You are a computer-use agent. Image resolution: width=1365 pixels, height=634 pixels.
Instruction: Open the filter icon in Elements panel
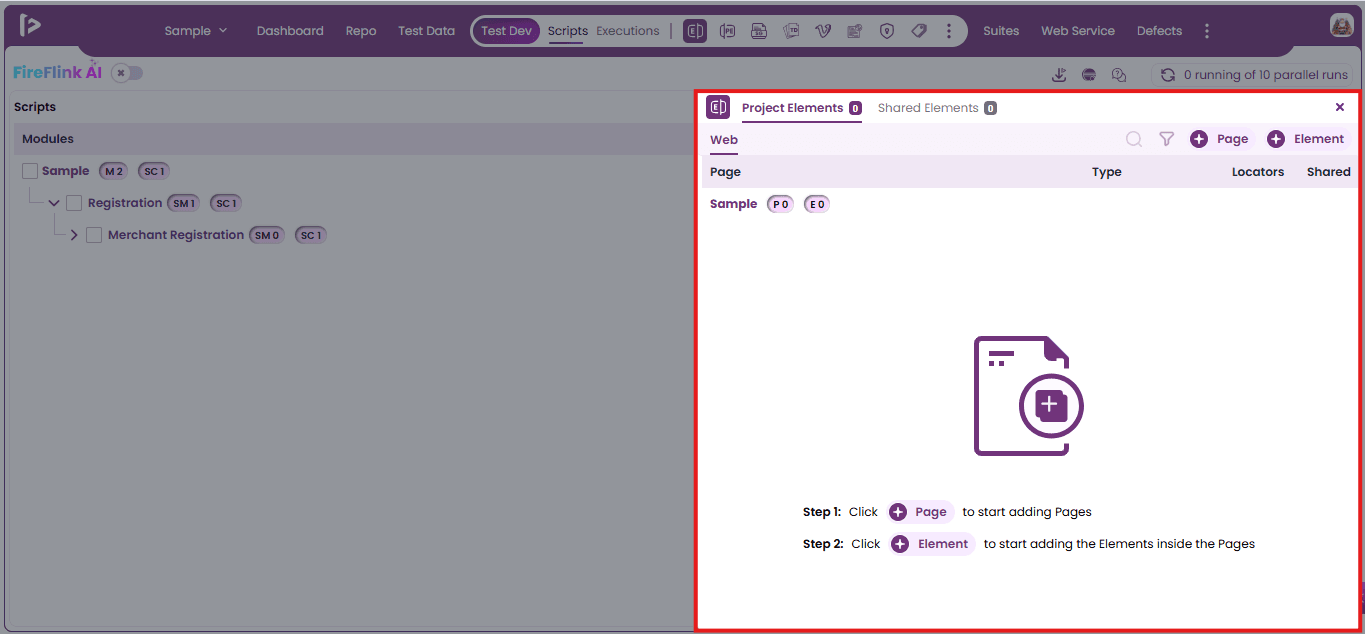tap(1166, 139)
